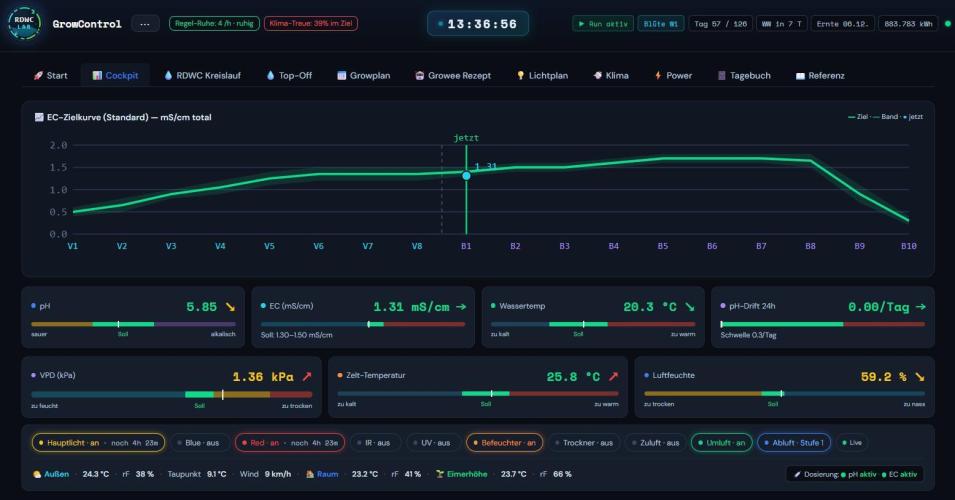The width and height of the screenshot is (955, 500).
Task: Click the VPD rising trend arrow
Action: pos(307,377)
